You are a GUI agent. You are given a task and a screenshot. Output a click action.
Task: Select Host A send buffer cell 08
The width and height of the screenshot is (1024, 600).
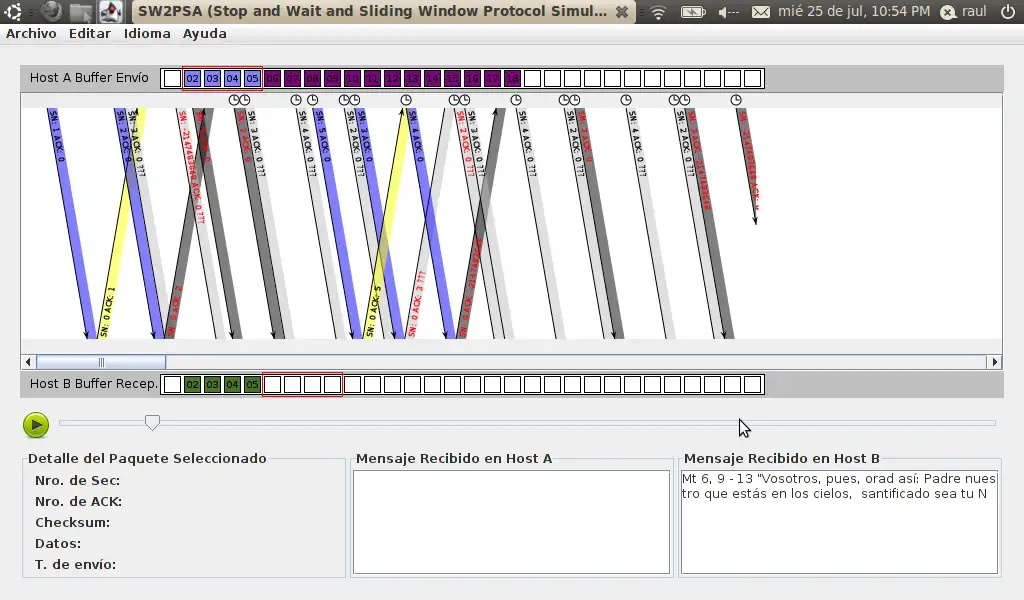coord(312,78)
